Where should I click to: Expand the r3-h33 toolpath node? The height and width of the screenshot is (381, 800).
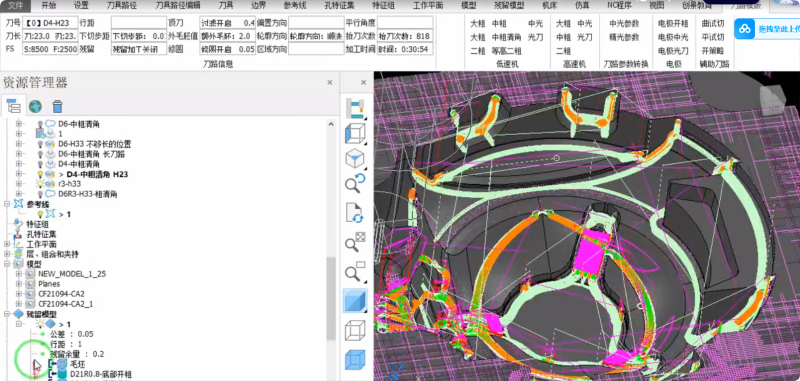(x=19, y=184)
